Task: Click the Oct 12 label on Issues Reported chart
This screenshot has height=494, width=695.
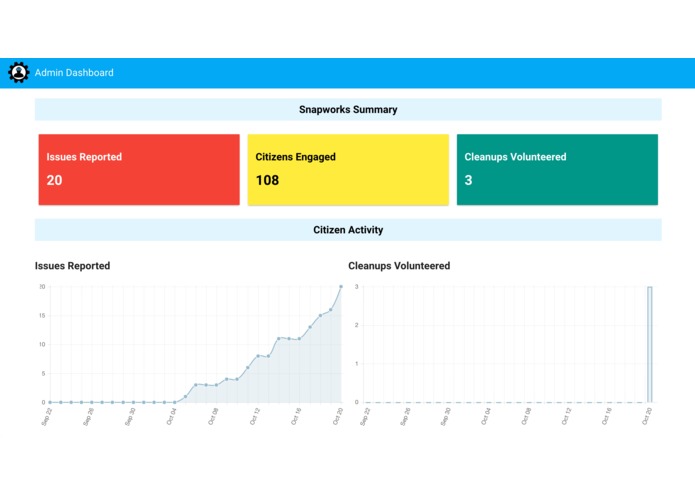Action: tap(255, 417)
